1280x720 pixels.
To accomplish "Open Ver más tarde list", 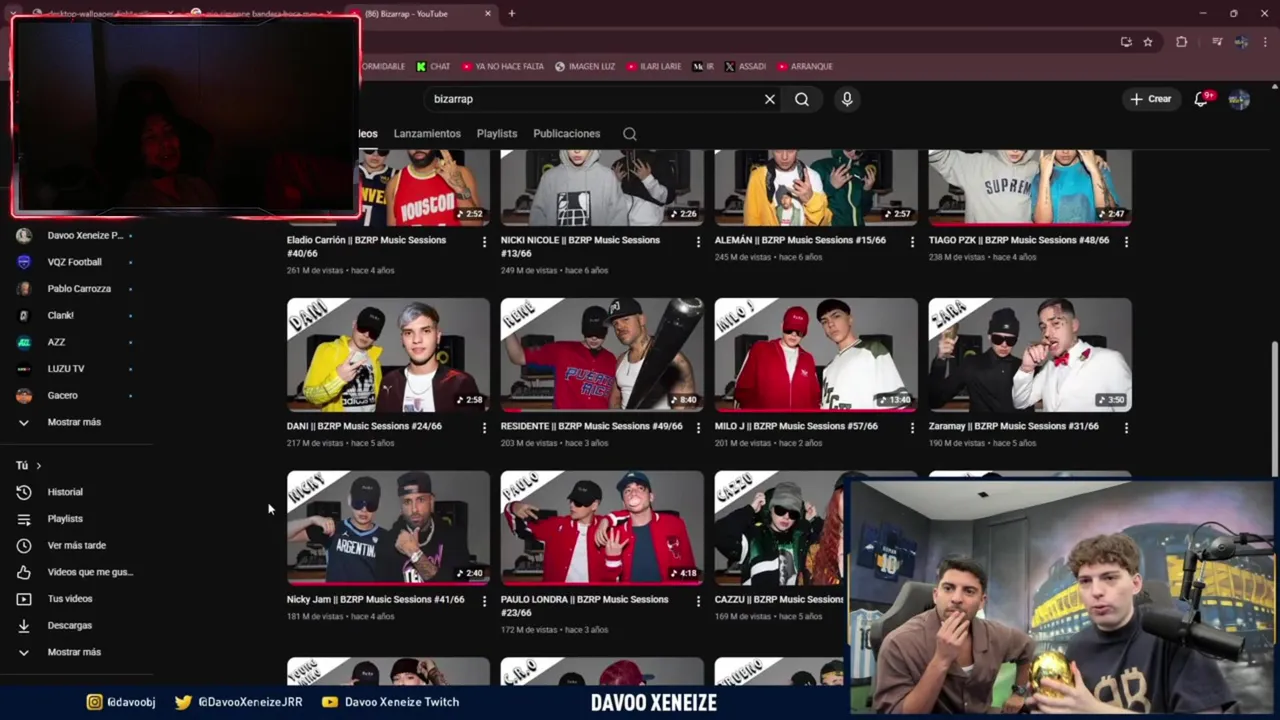I will point(76,545).
